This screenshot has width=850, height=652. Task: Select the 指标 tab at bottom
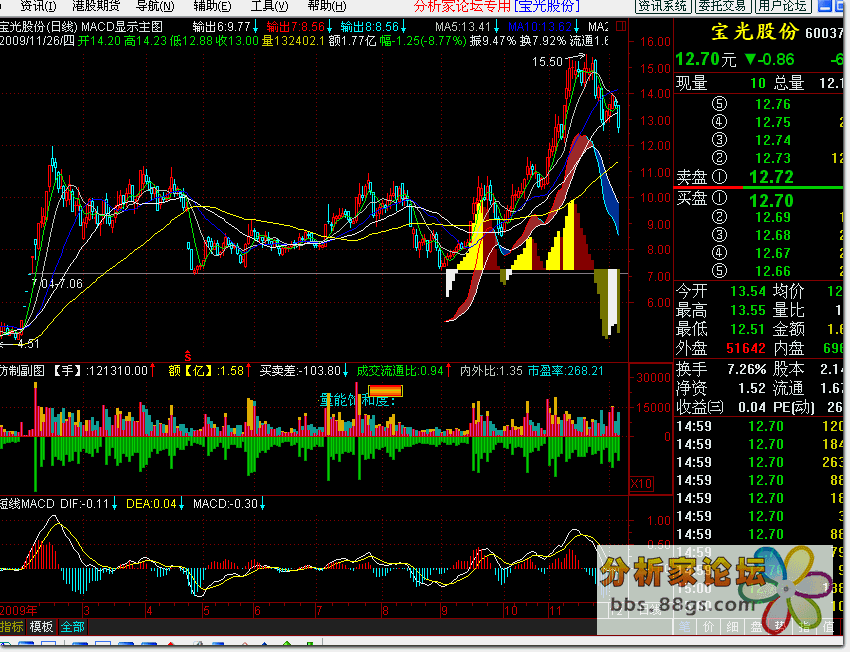point(12,627)
